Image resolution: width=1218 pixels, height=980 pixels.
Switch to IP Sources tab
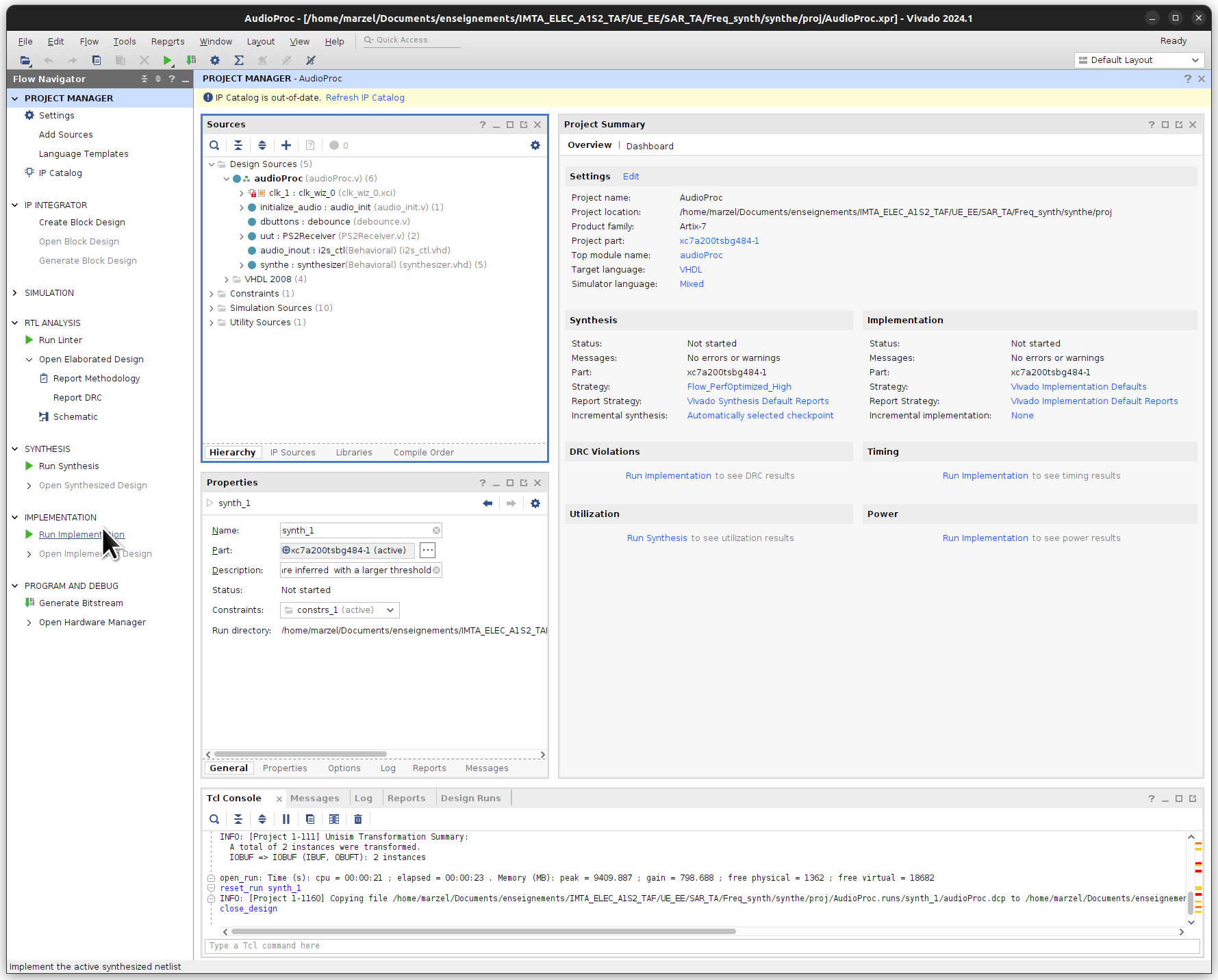(293, 453)
